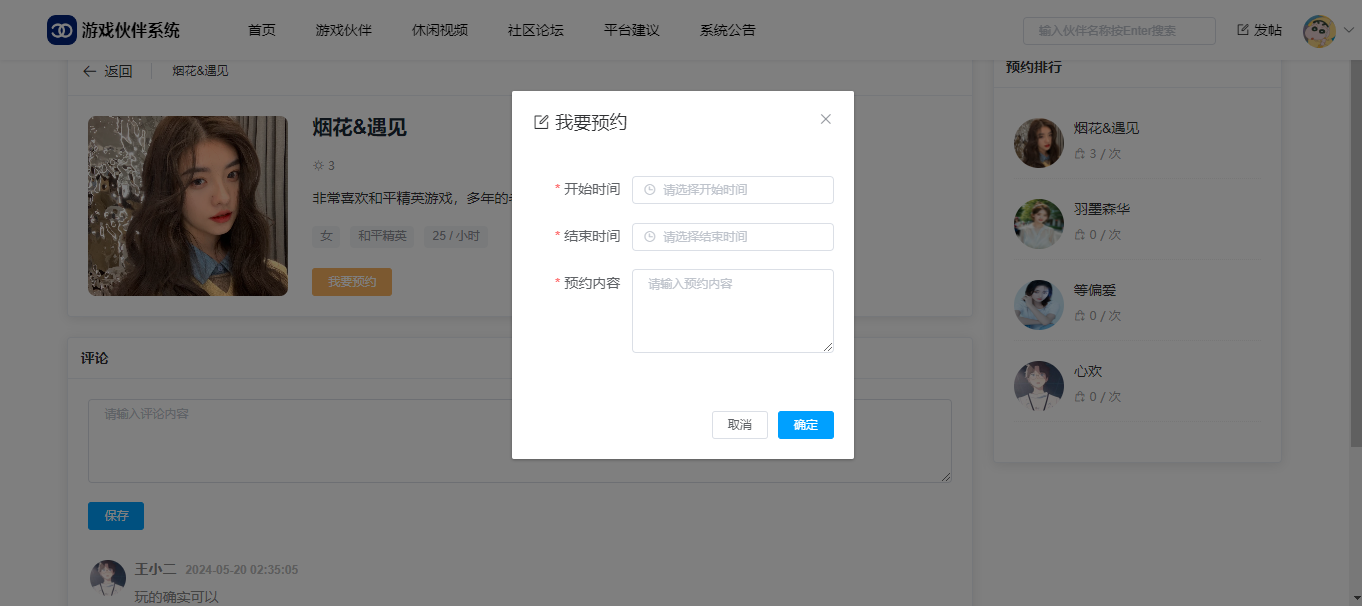Click the 请输入评论内容 comment textarea
1362x606 pixels.
(520, 441)
